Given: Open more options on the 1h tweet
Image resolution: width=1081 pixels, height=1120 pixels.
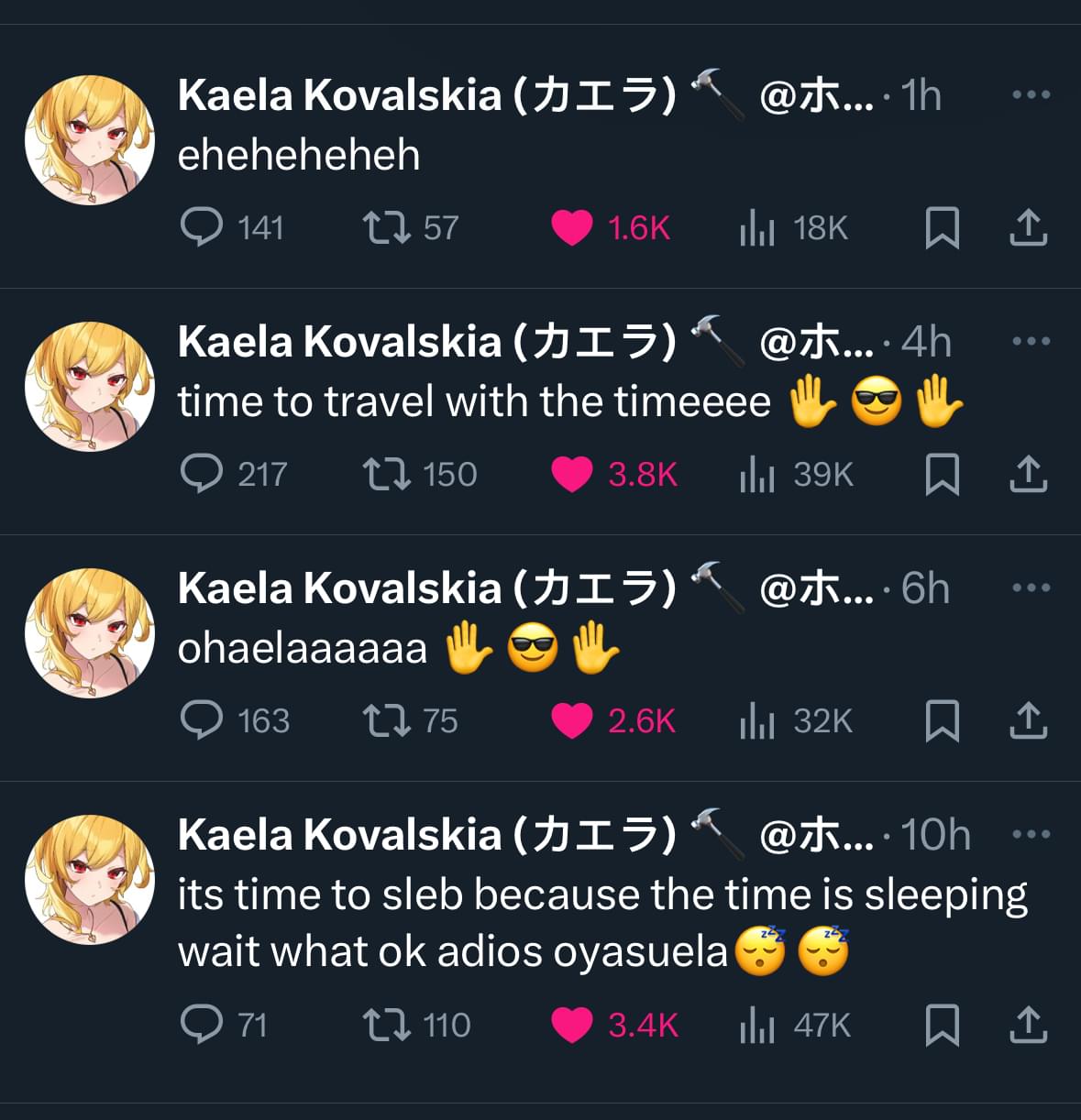Looking at the screenshot, I should (1031, 94).
